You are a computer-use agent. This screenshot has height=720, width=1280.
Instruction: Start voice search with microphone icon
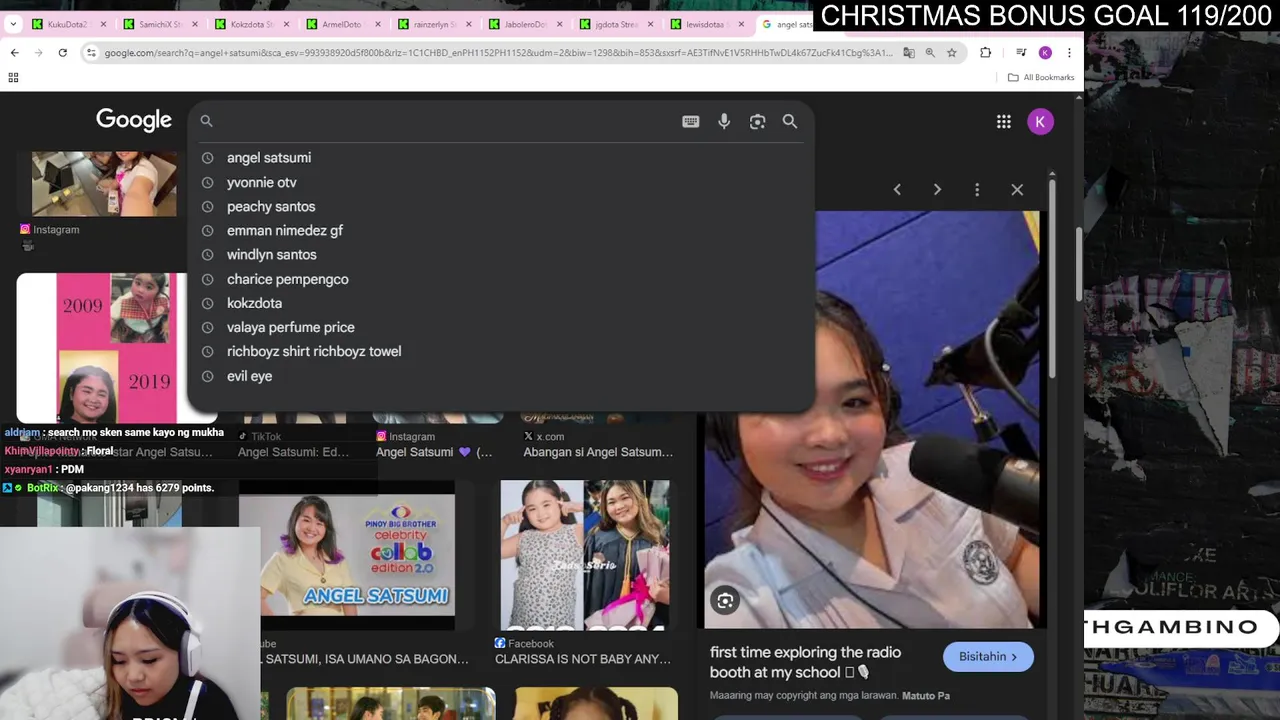coord(724,121)
